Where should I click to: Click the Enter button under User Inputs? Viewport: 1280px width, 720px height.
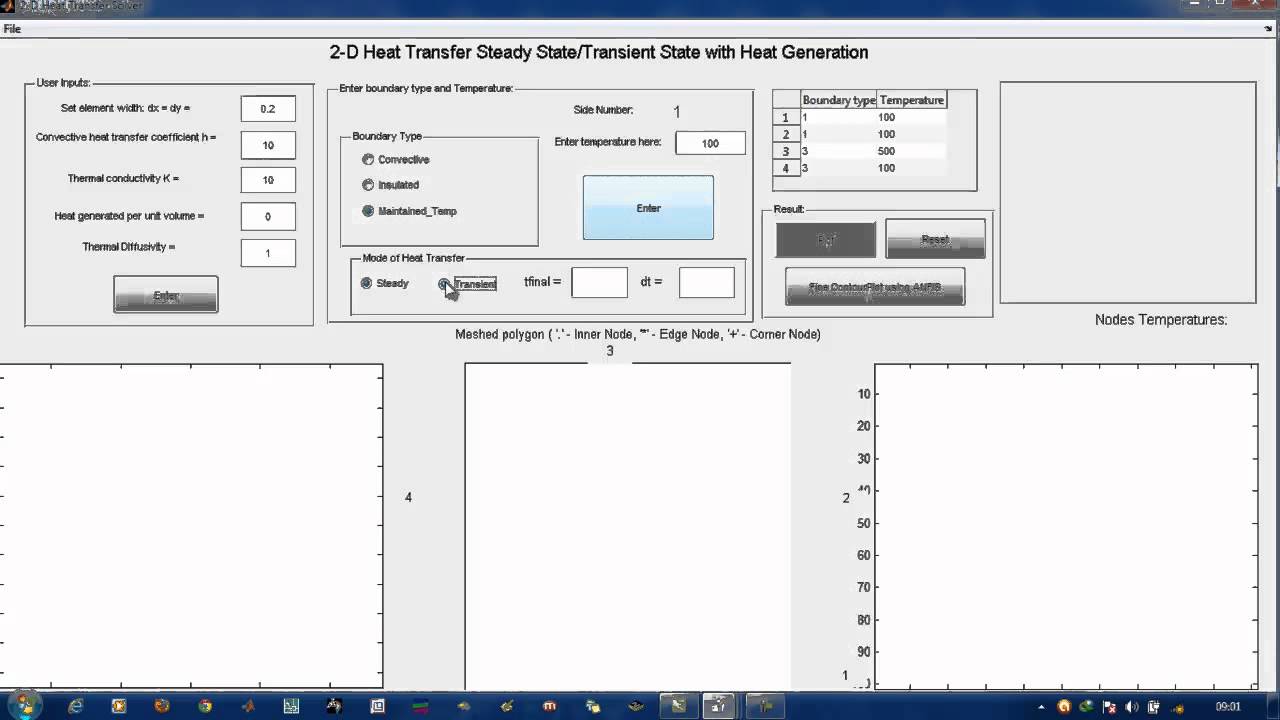[x=166, y=295]
